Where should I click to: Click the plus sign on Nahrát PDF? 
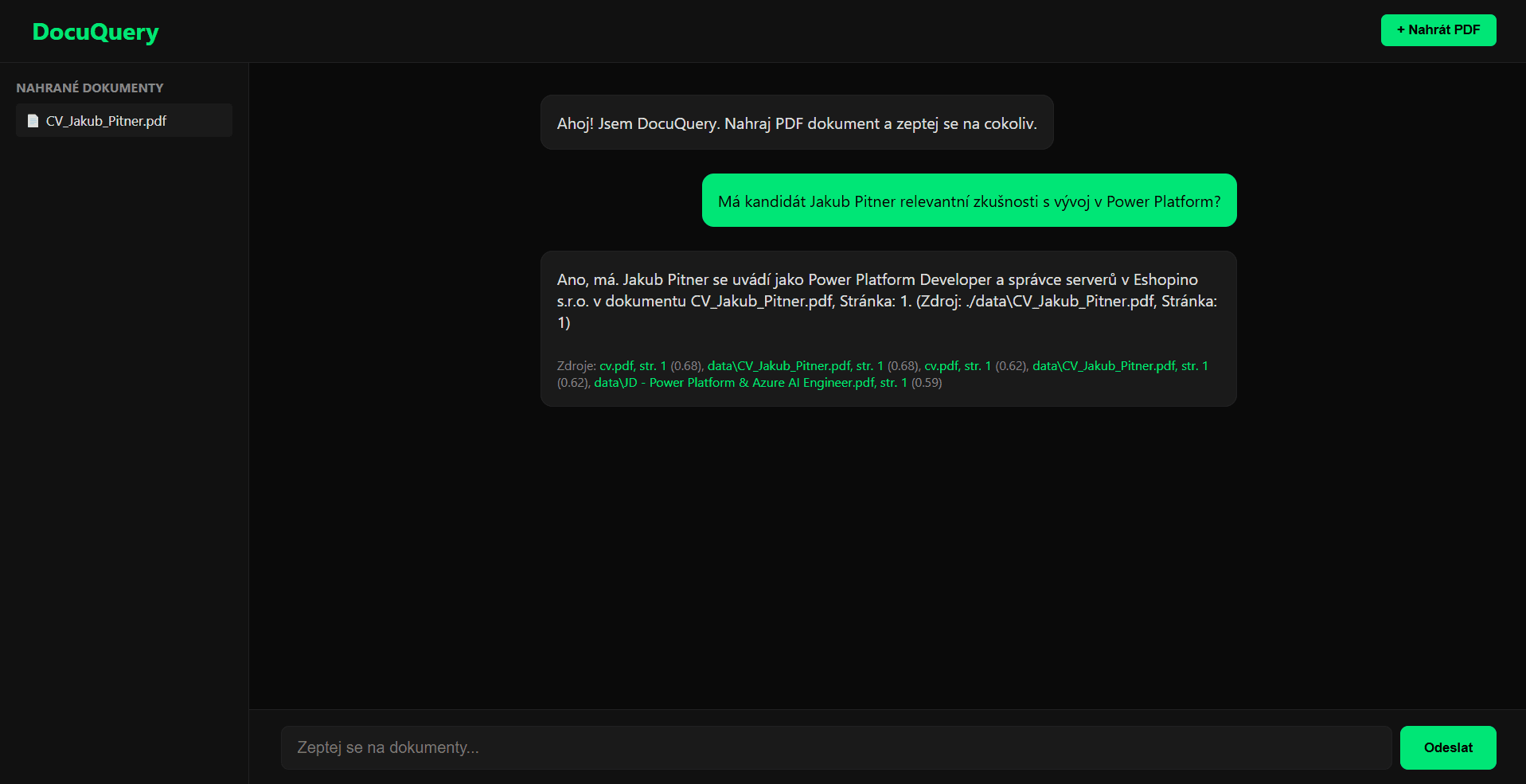click(1401, 30)
